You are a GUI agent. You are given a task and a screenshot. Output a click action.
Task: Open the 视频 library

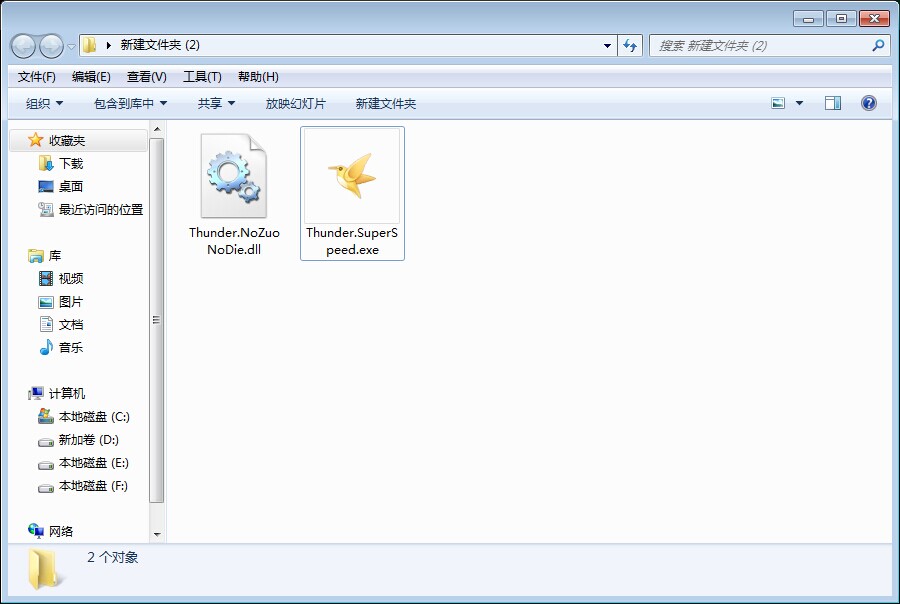pyautogui.click(x=71, y=278)
